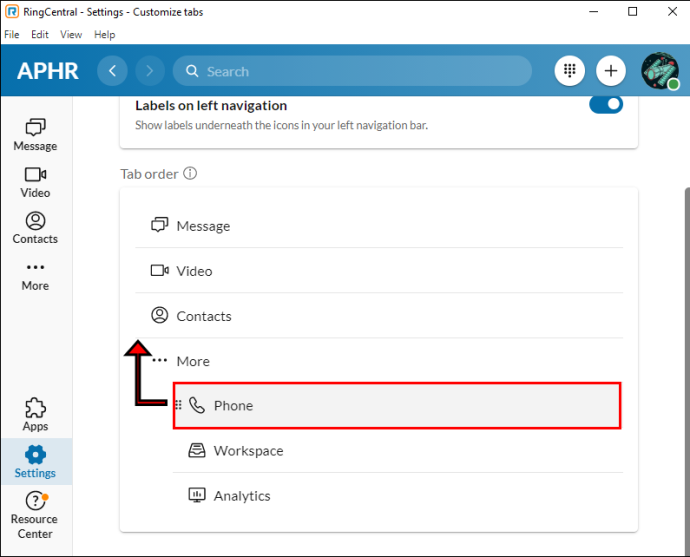
Task: Click the Phone row drag handle
Action: [x=178, y=405]
